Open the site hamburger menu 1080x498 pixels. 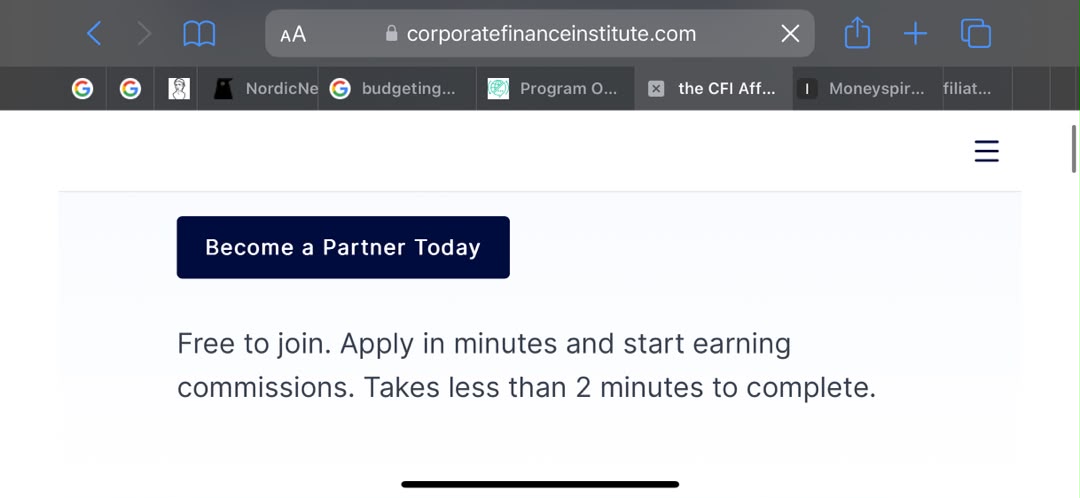pos(986,151)
